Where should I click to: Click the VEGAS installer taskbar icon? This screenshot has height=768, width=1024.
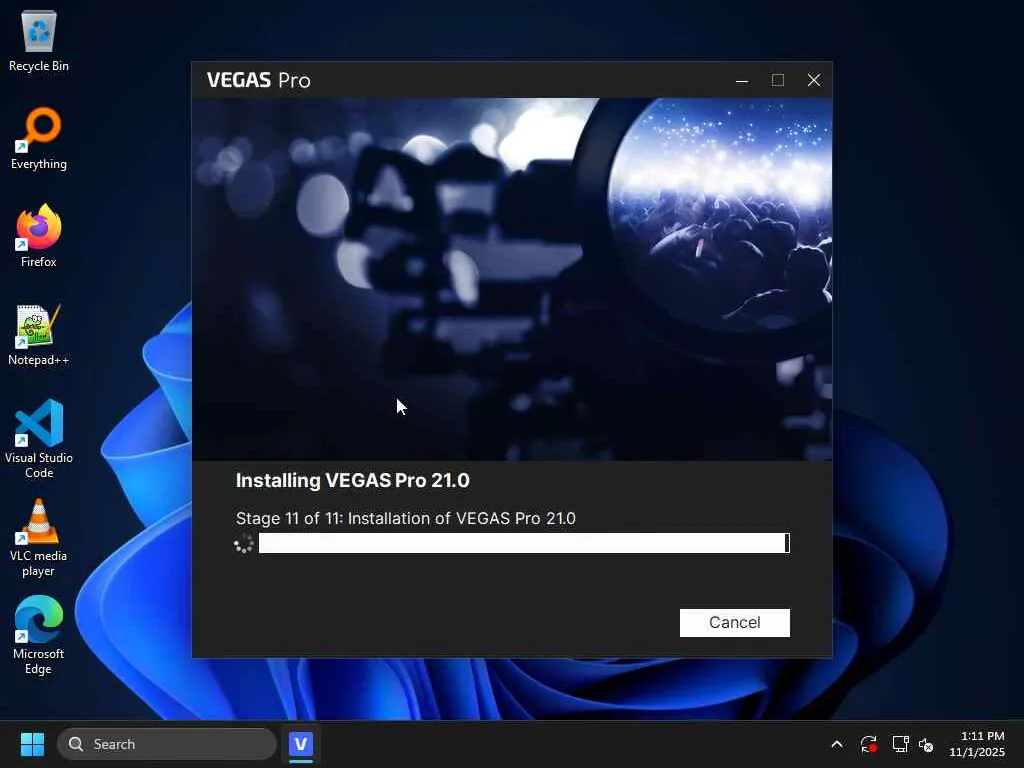(301, 744)
